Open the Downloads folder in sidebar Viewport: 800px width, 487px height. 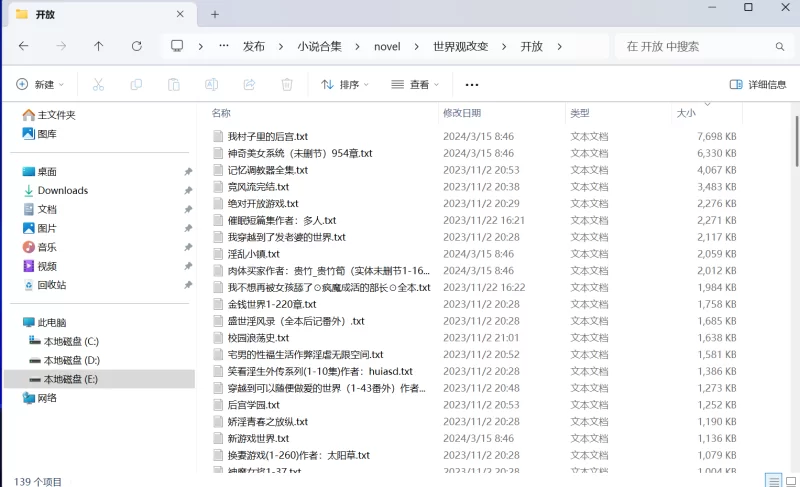(56, 191)
